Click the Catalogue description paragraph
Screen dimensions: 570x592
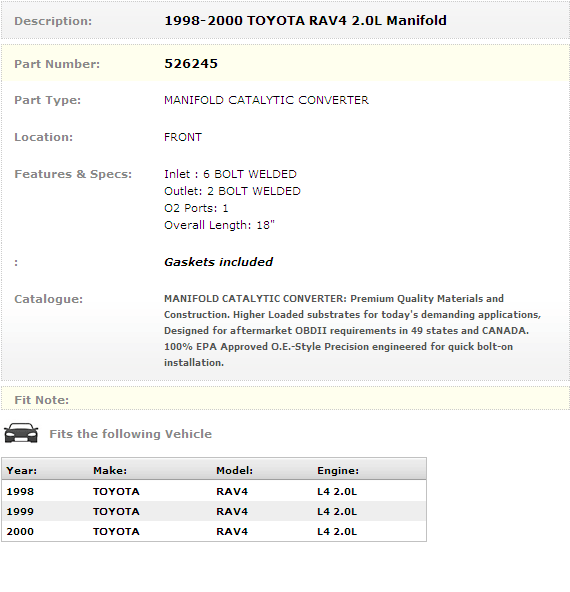point(352,330)
